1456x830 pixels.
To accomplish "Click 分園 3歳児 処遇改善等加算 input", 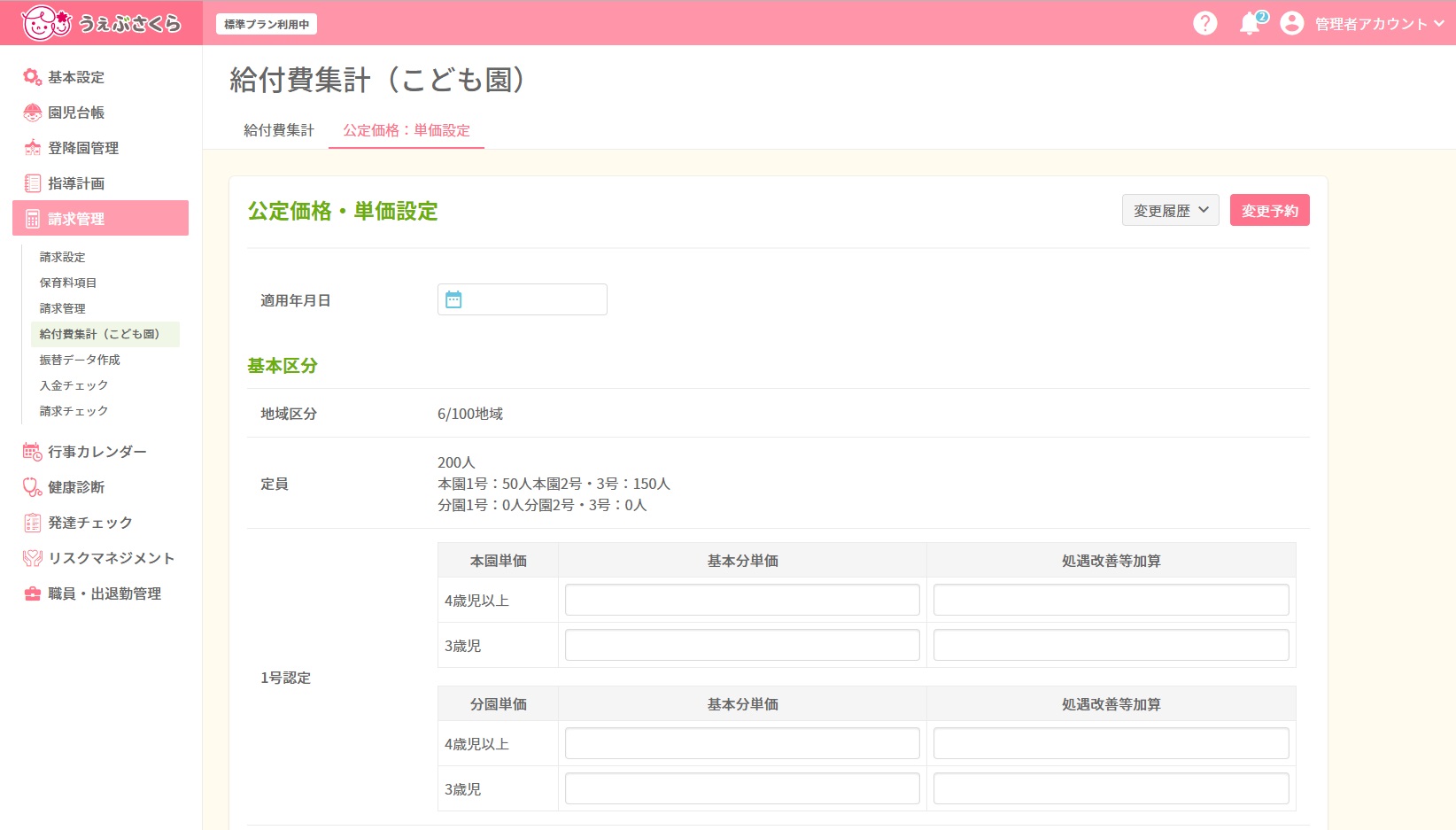I will 1111,788.
